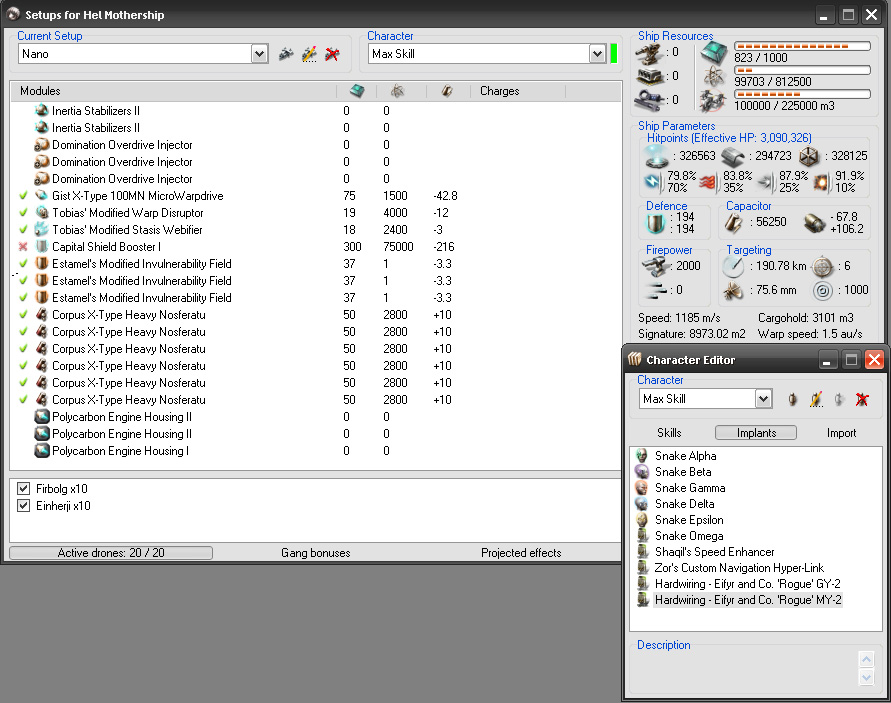Click the CPU column header icon
Screen dimensions: 891x703
[x=357, y=90]
